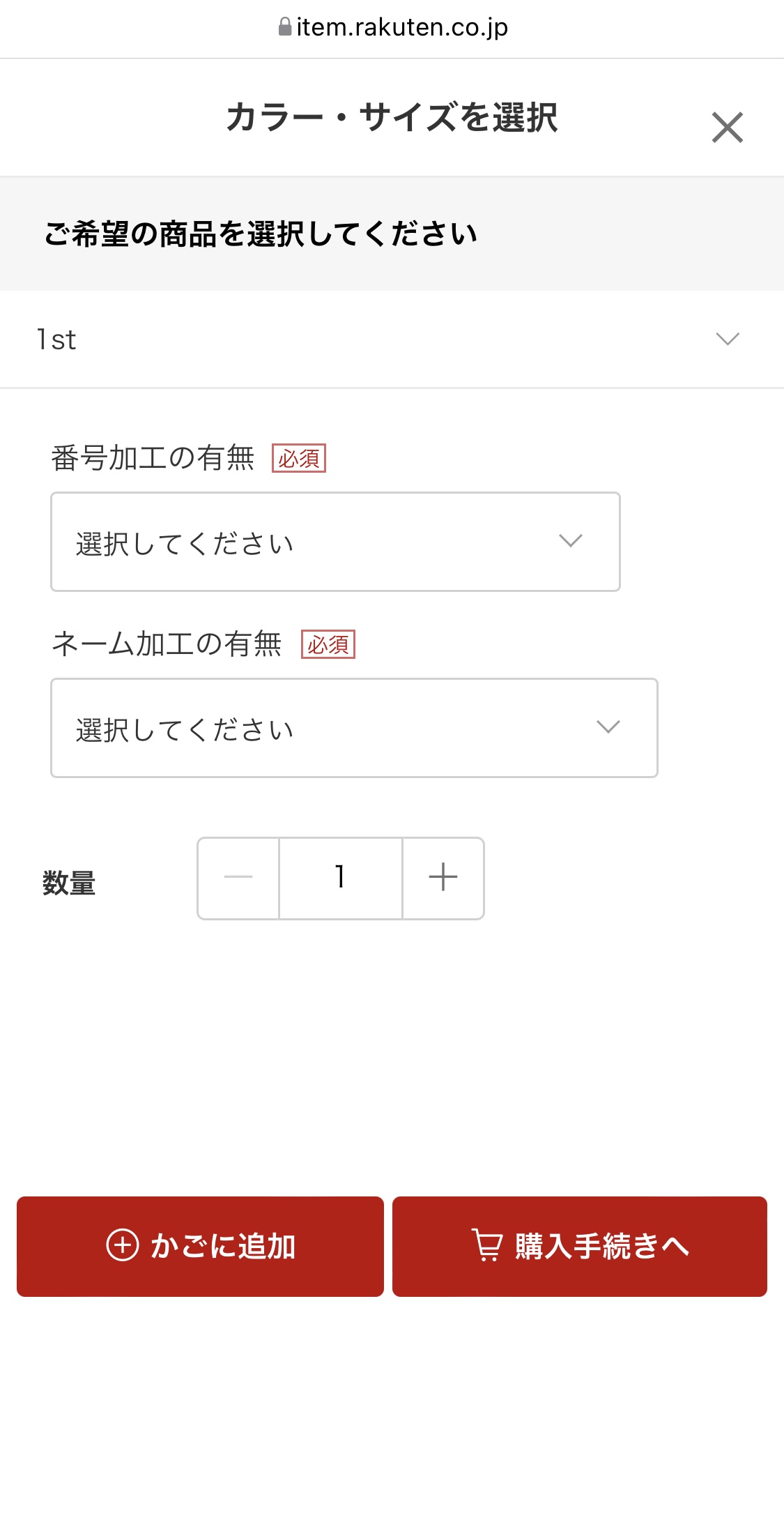Click the chevron on the 1st row

(727, 339)
